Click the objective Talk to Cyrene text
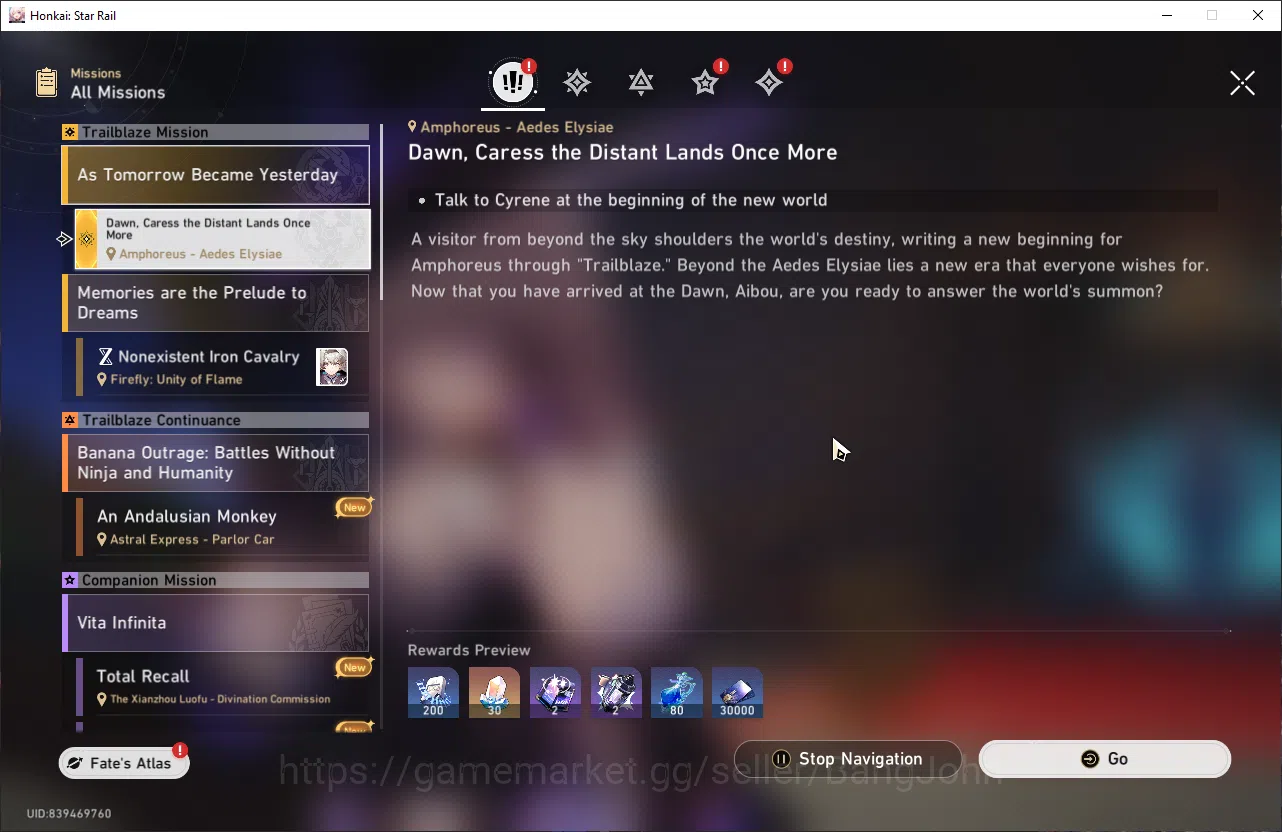The width and height of the screenshot is (1282, 832). (x=631, y=200)
